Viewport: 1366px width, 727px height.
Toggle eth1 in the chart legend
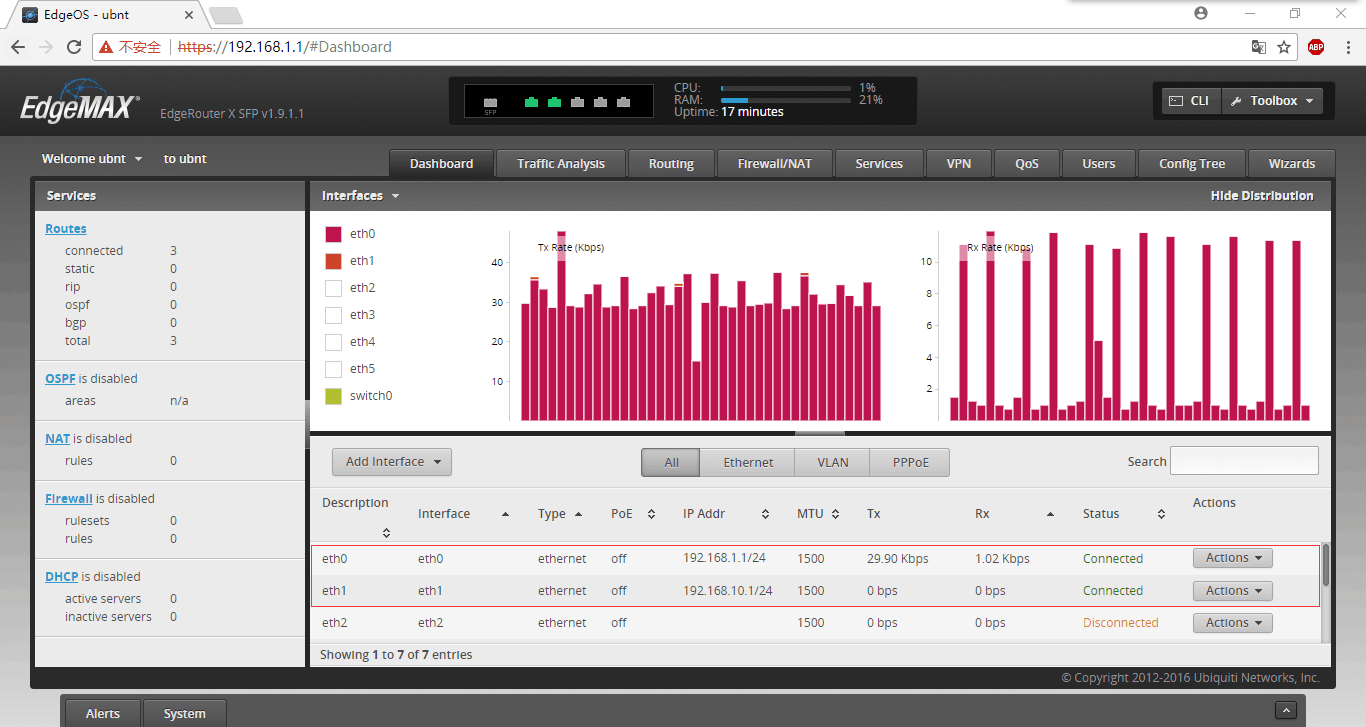point(334,261)
